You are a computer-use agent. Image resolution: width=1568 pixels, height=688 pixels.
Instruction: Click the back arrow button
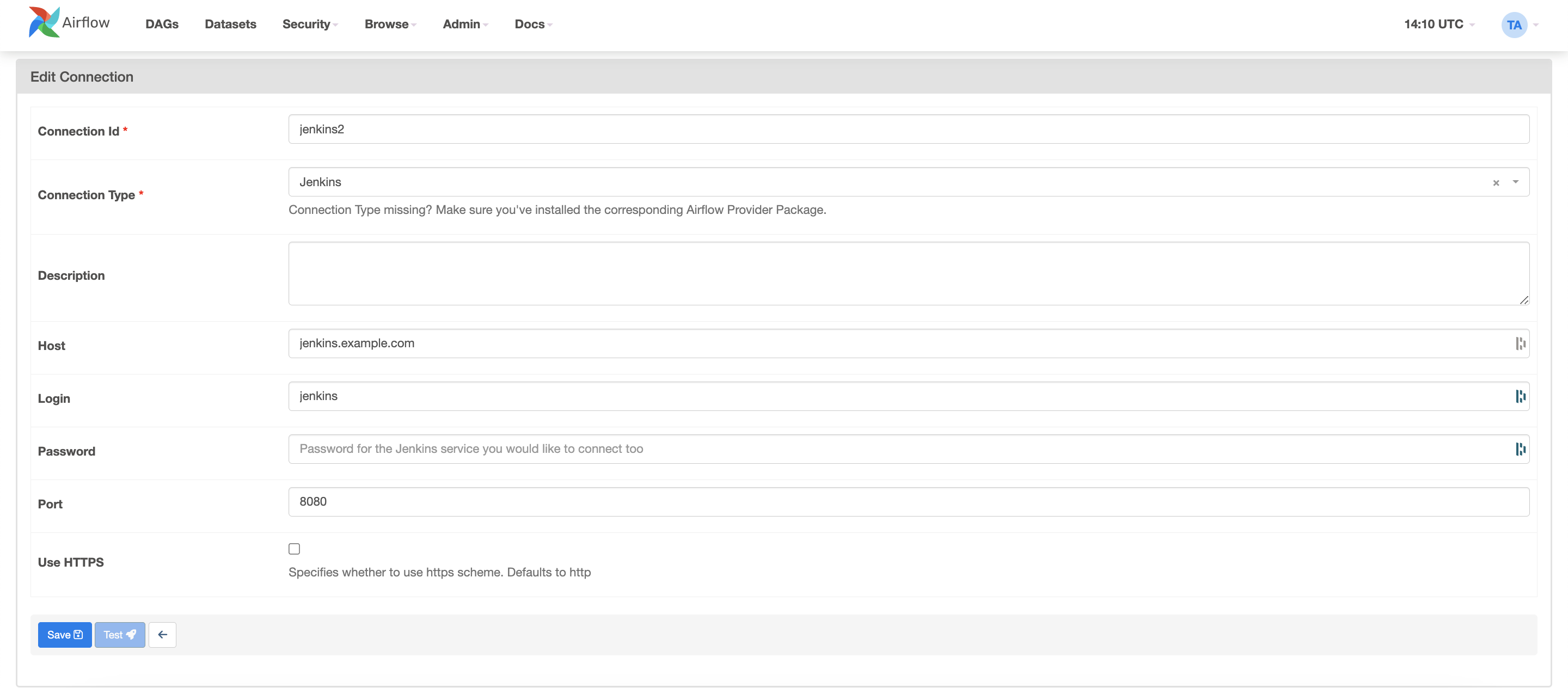click(163, 635)
